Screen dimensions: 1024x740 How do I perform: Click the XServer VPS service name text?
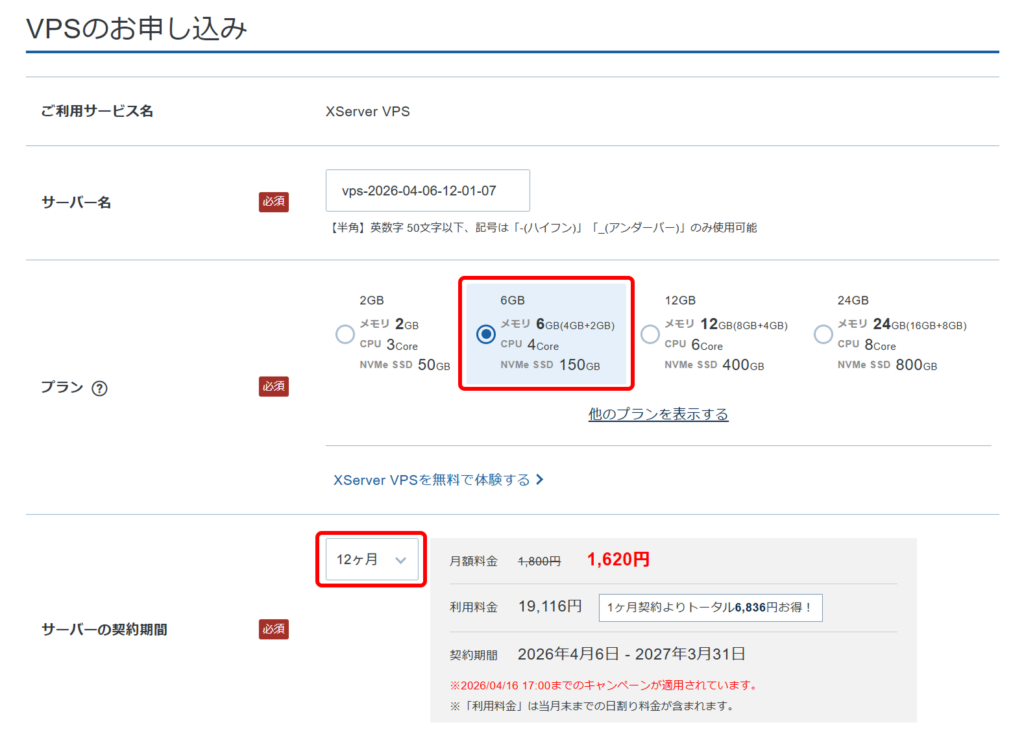(x=367, y=111)
